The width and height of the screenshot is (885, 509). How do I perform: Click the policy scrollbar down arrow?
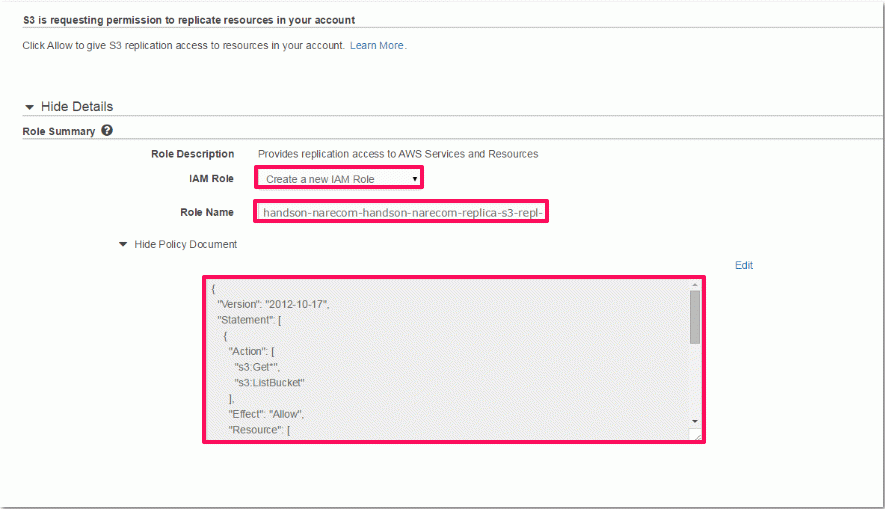tap(695, 422)
